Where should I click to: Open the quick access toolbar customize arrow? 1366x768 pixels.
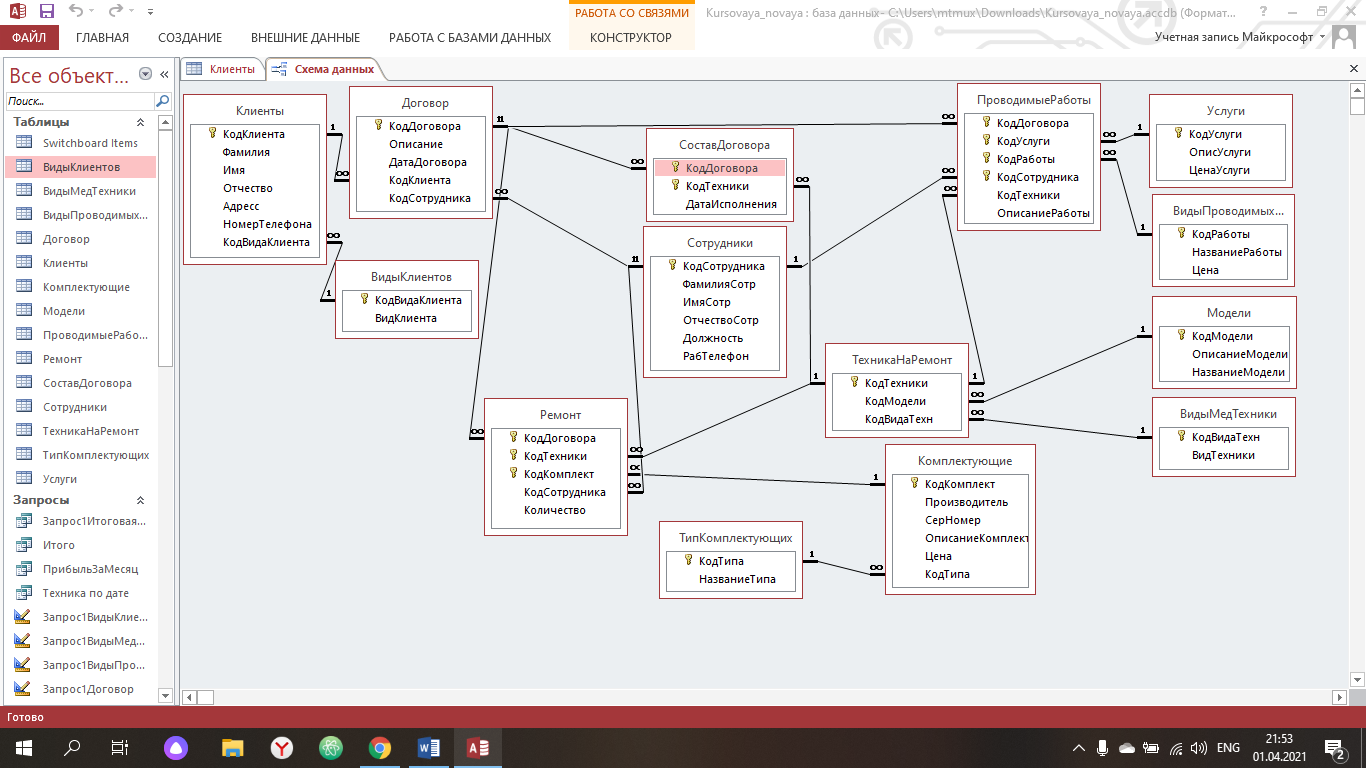[150, 13]
